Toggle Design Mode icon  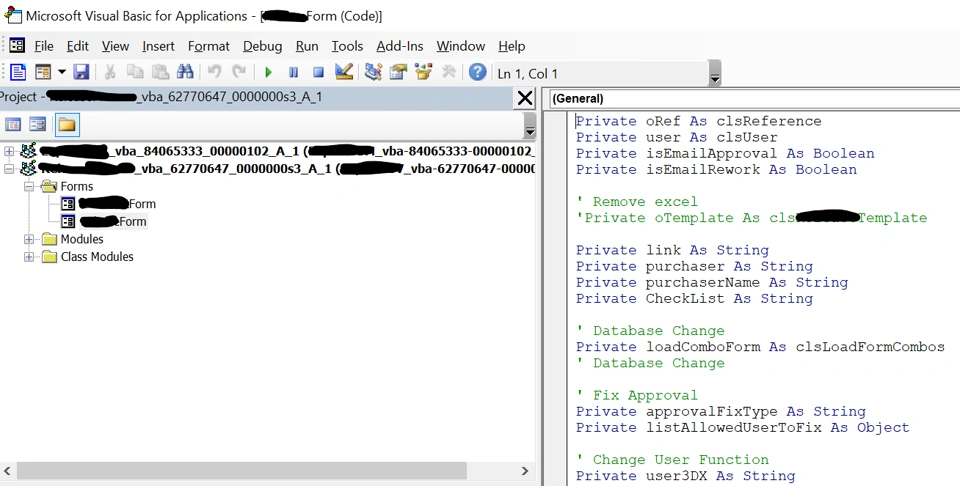[x=344, y=72]
